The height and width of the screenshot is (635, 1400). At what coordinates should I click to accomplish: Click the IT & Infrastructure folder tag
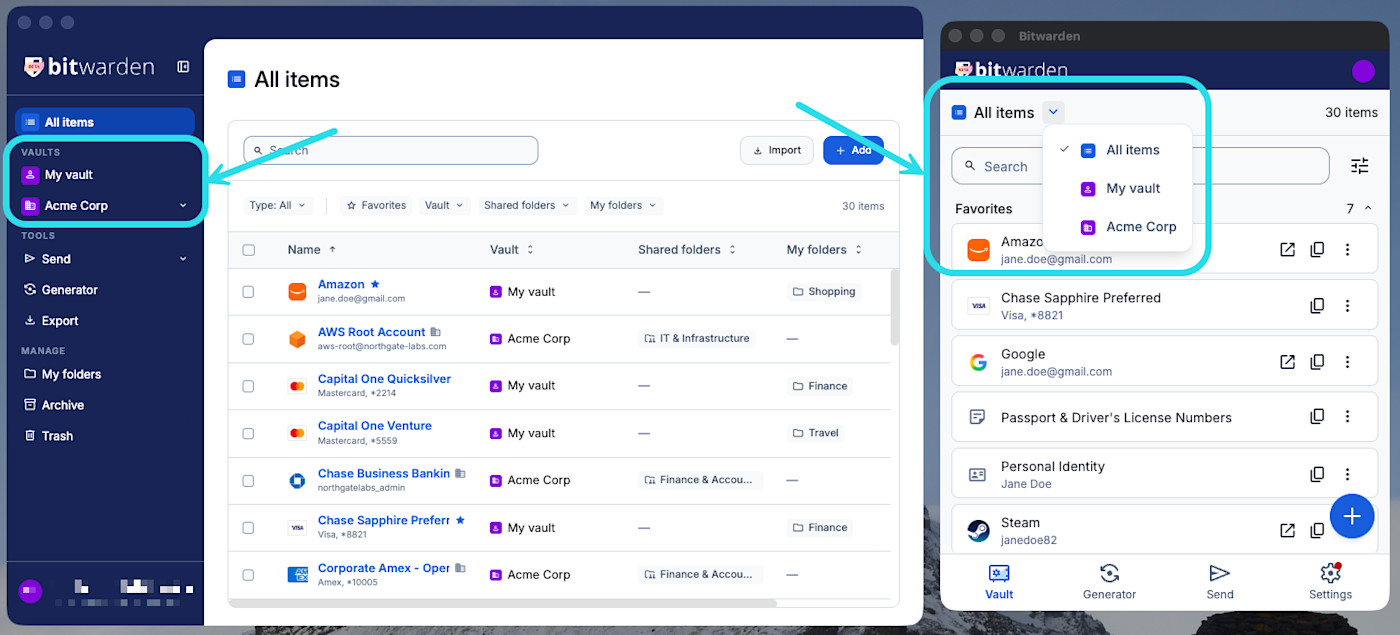coord(697,339)
